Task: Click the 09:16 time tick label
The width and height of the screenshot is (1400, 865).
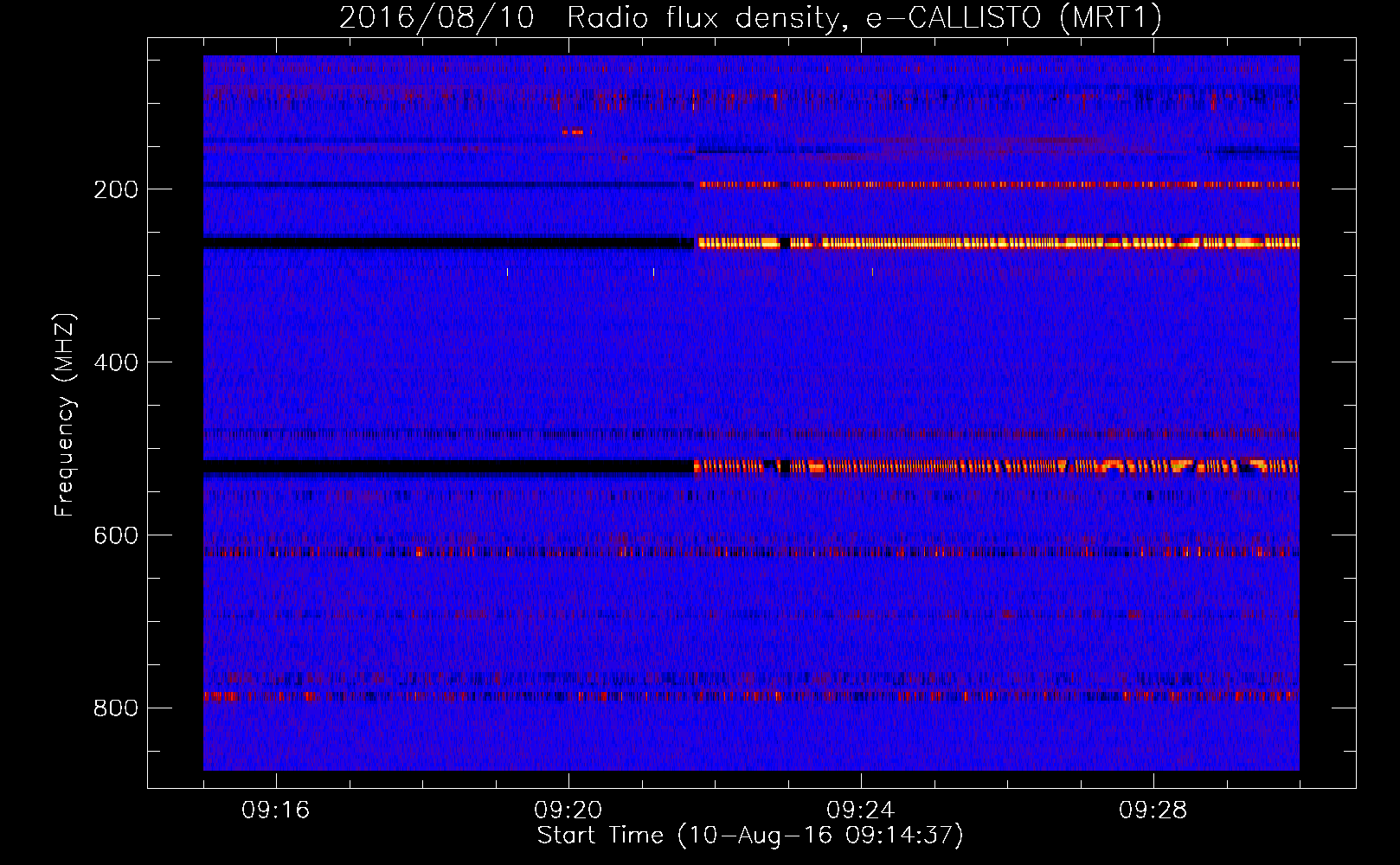Action: pyautogui.click(x=276, y=811)
